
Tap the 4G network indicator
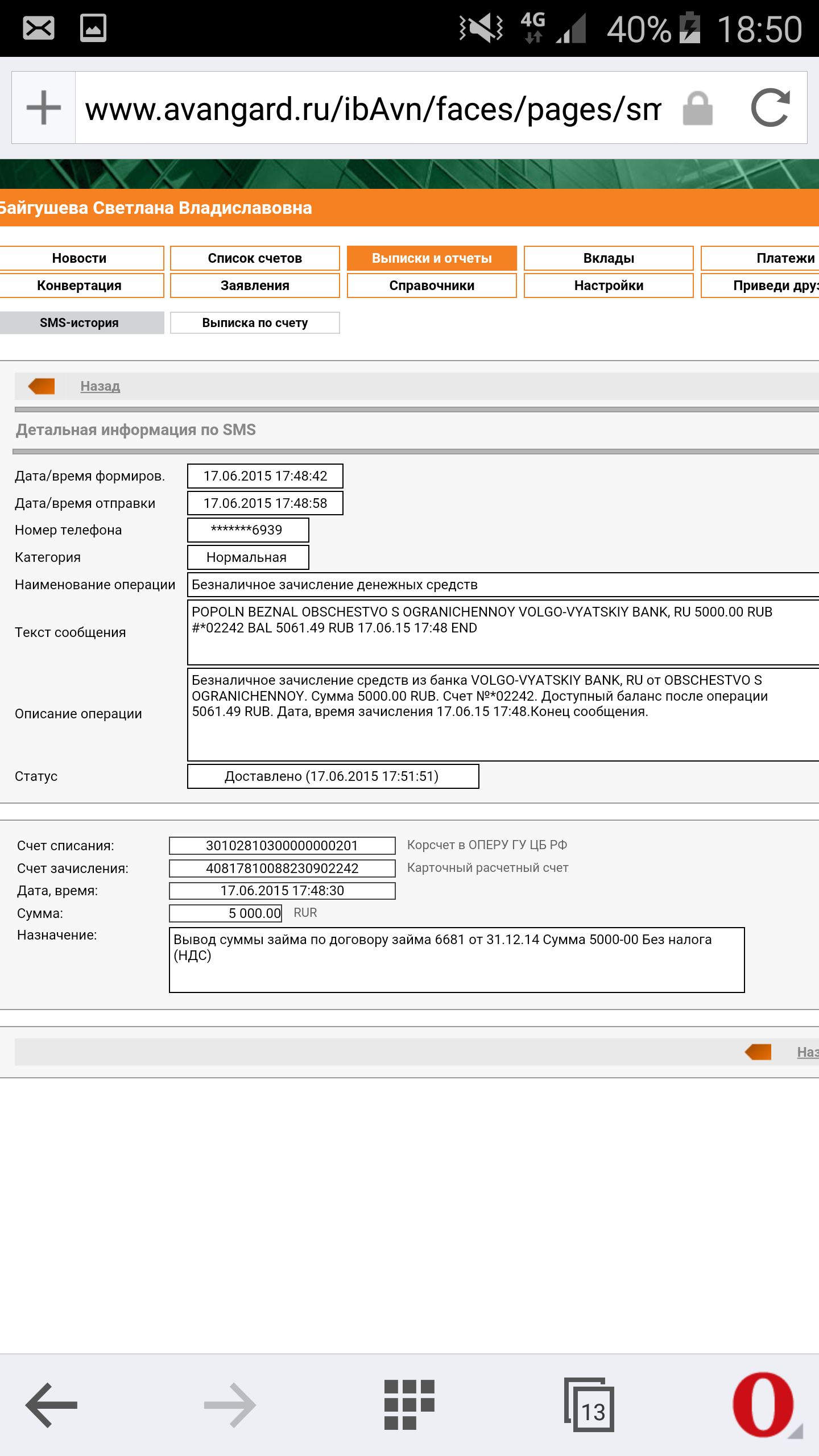click(533, 28)
